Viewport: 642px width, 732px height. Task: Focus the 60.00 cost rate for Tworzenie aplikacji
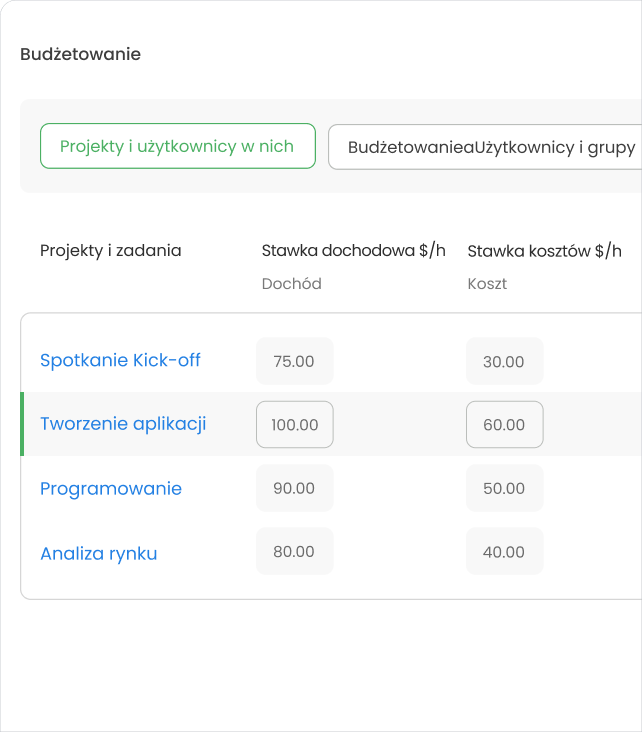(504, 425)
